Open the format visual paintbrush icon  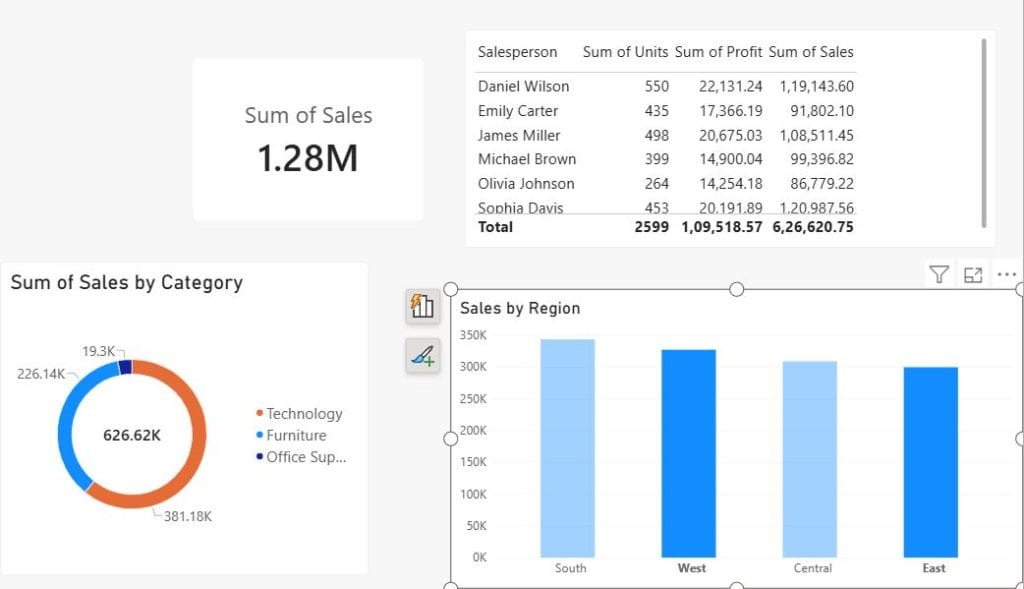click(x=423, y=356)
